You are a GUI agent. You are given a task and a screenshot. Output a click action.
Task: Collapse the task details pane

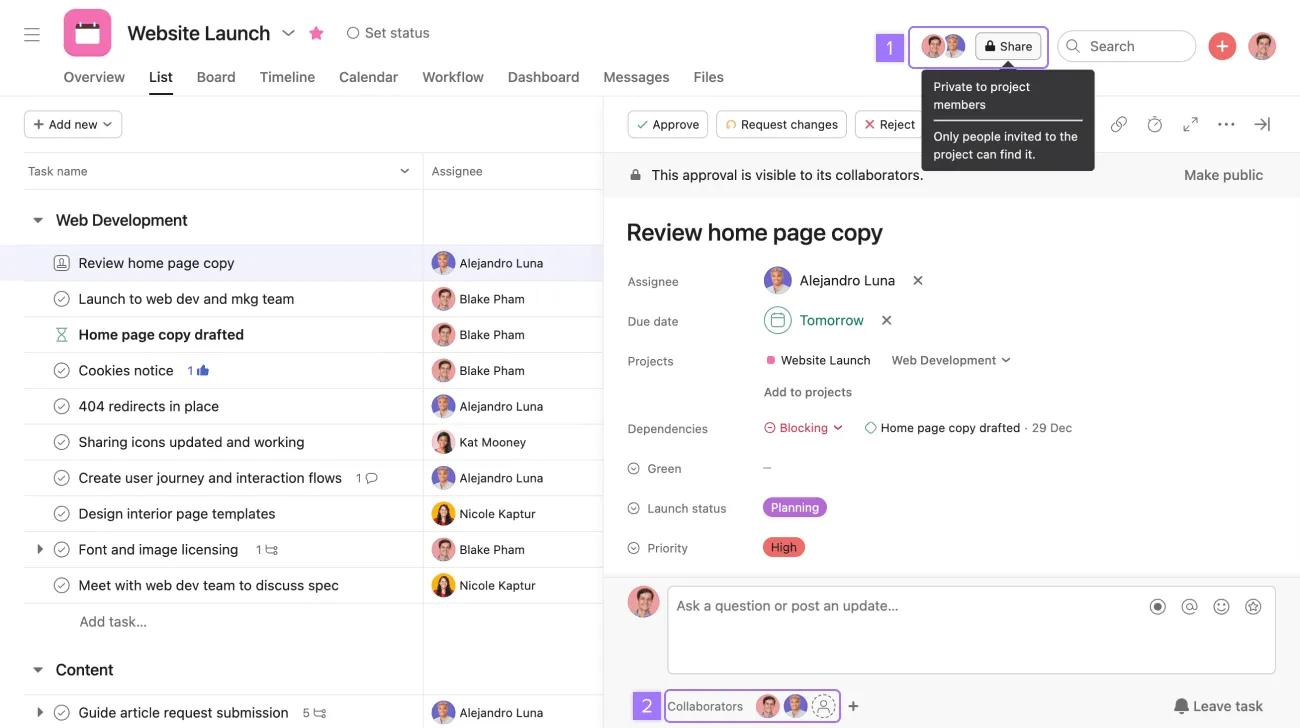[1262, 124]
